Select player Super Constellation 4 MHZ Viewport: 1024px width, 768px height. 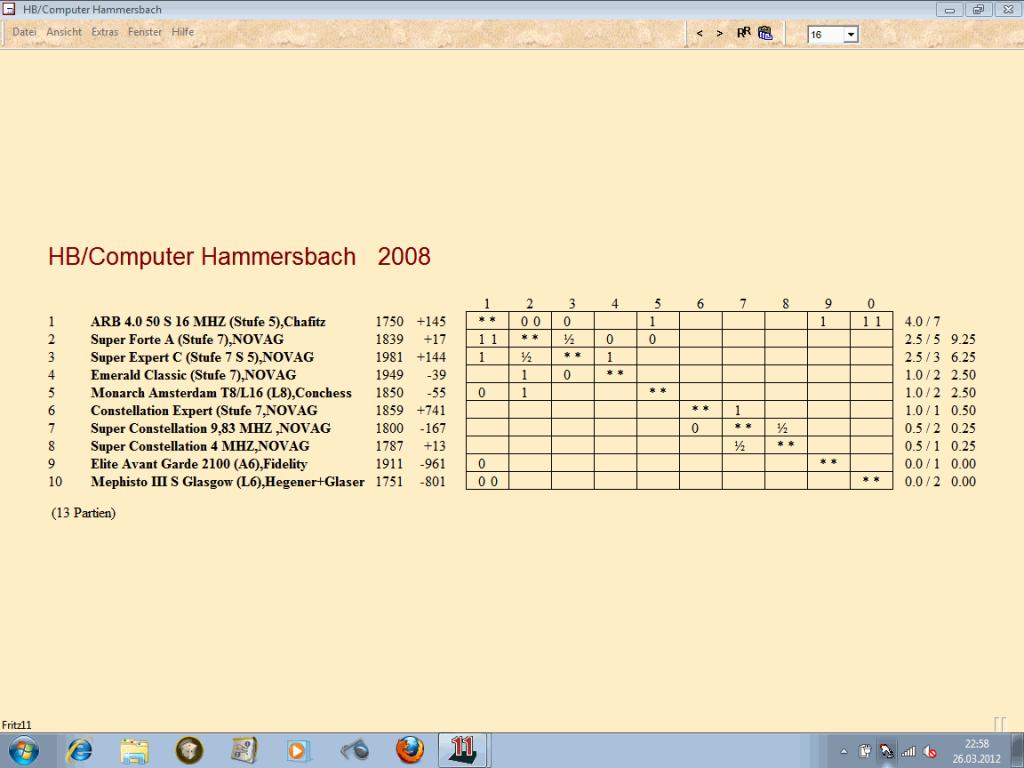pyautogui.click(x=200, y=446)
